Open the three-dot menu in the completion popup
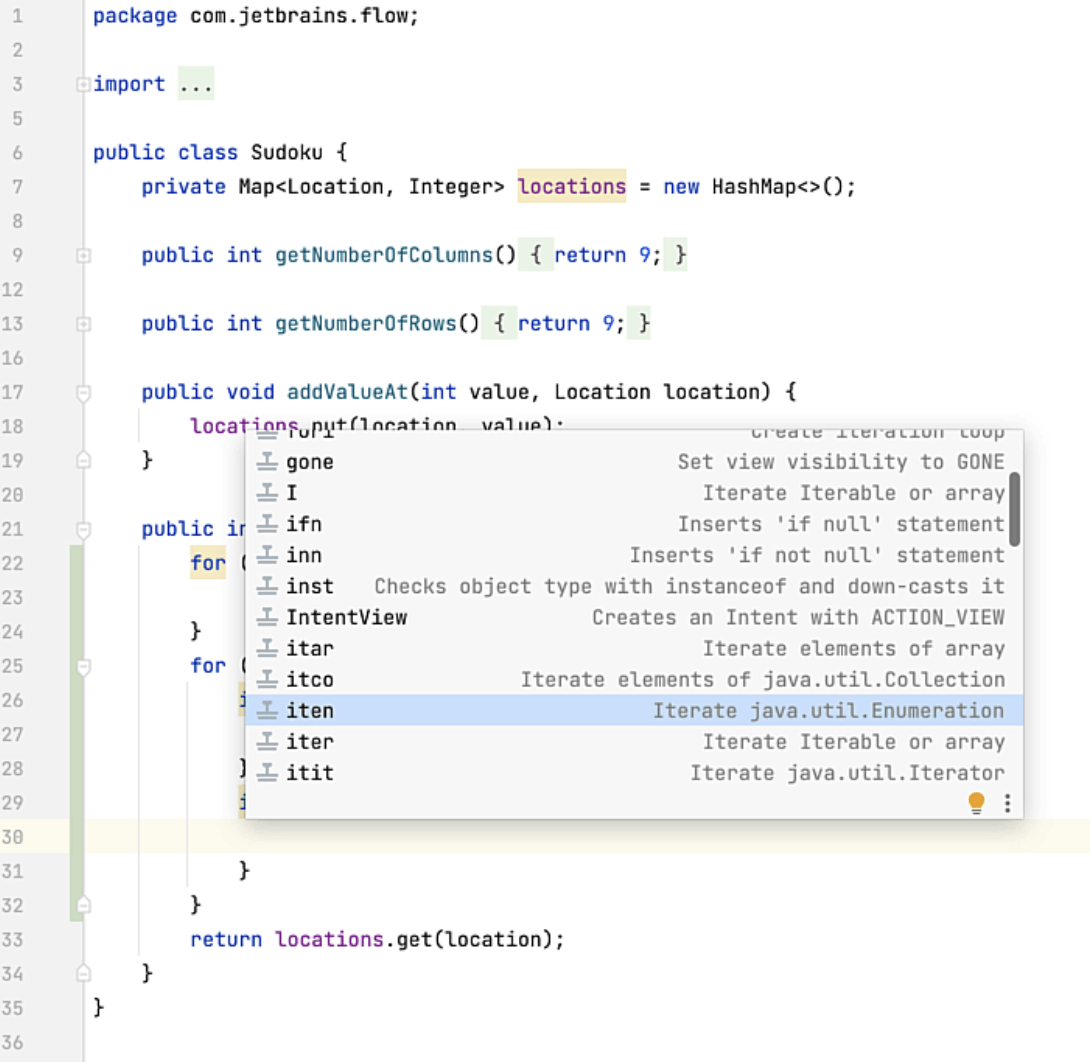The image size is (1090, 1062). click(1007, 802)
